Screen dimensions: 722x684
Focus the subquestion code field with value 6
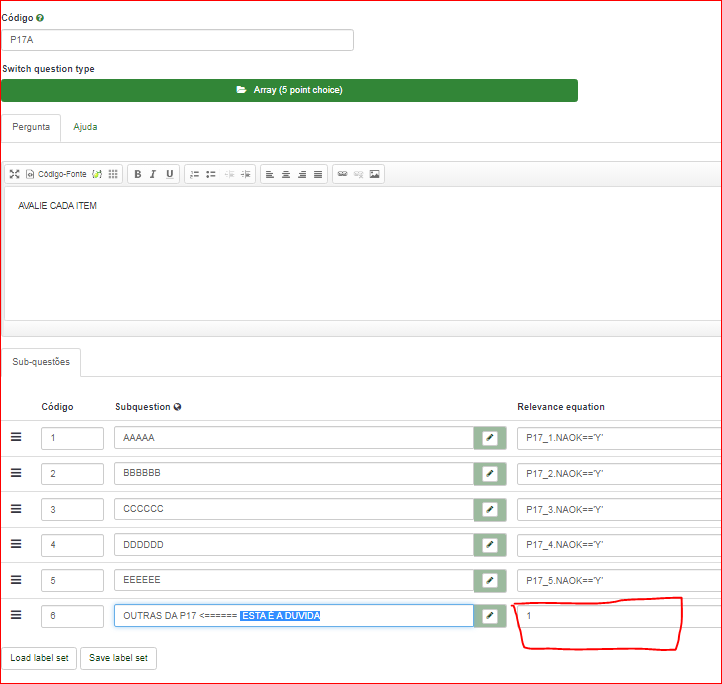click(72, 616)
